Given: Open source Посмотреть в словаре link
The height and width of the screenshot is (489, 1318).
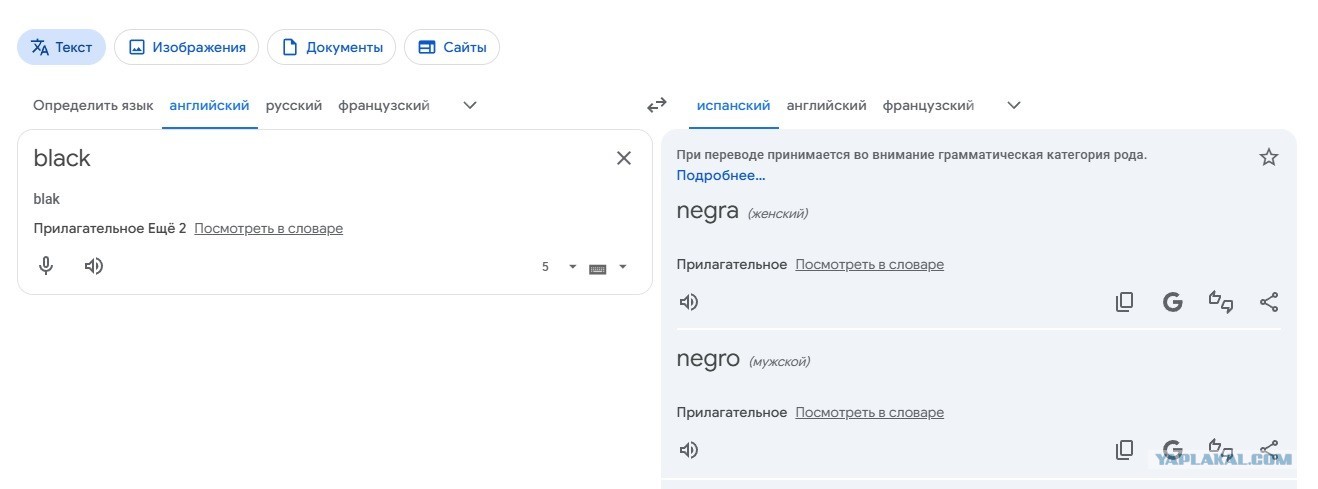Looking at the screenshot, I should pyautogui.click(x=268, y=228).
